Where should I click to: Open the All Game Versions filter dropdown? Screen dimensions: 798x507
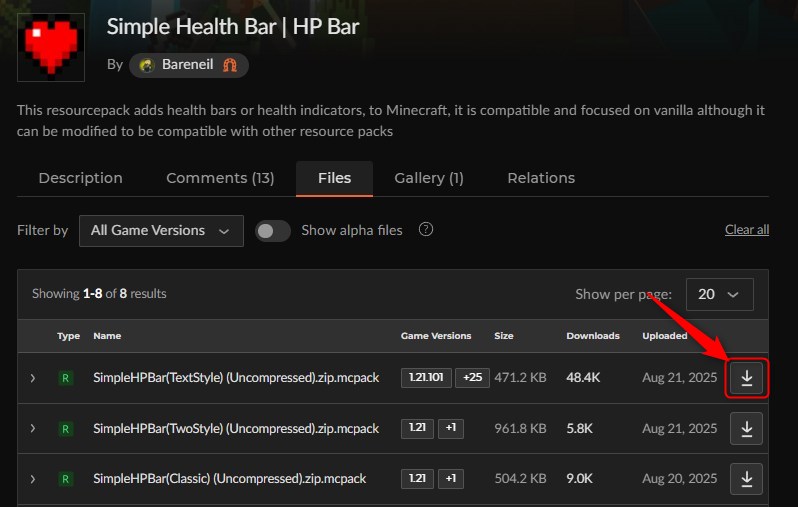[x=161, y=231]
